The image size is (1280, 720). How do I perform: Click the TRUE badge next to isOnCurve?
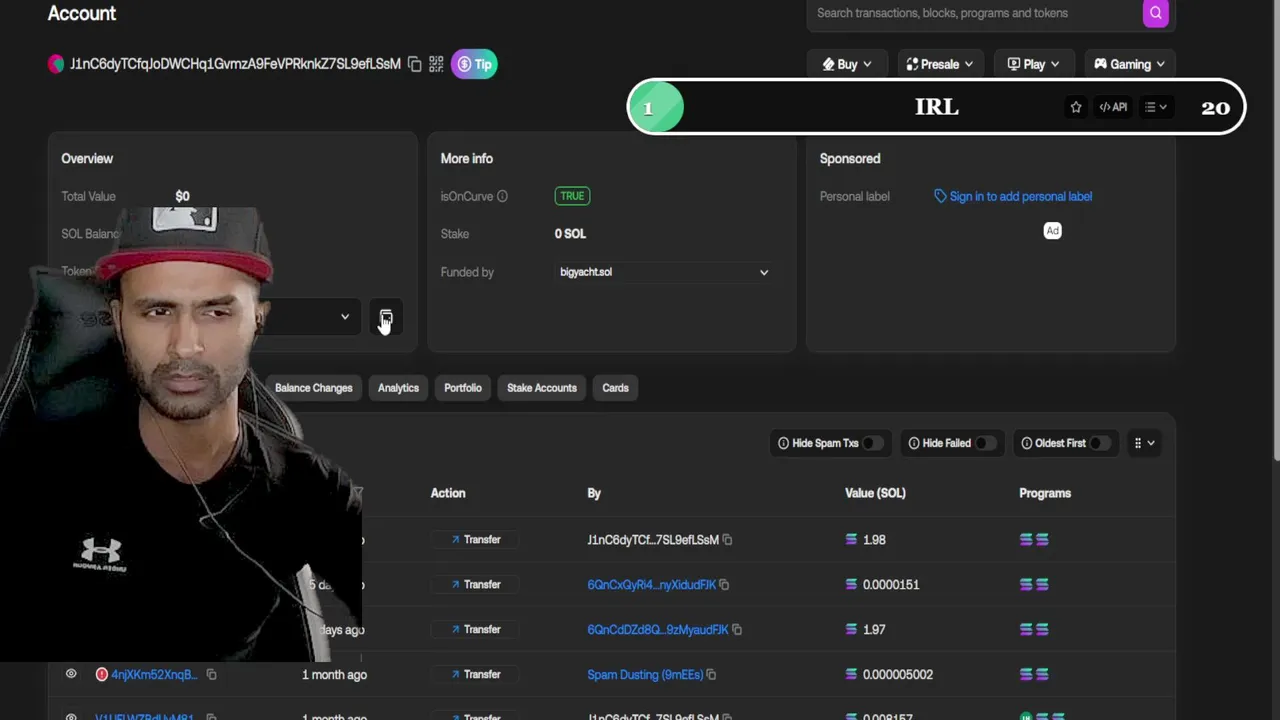572,196
